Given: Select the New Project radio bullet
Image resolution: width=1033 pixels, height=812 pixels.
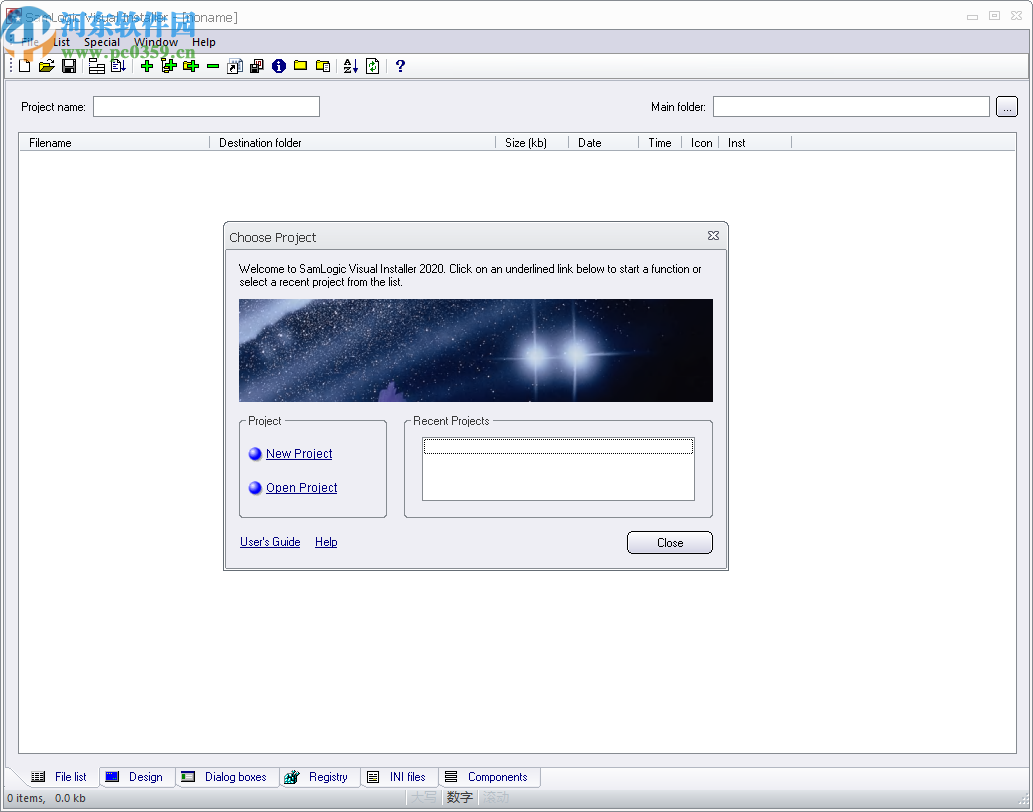Looking at the screenshot, I should tap(255, 453).
